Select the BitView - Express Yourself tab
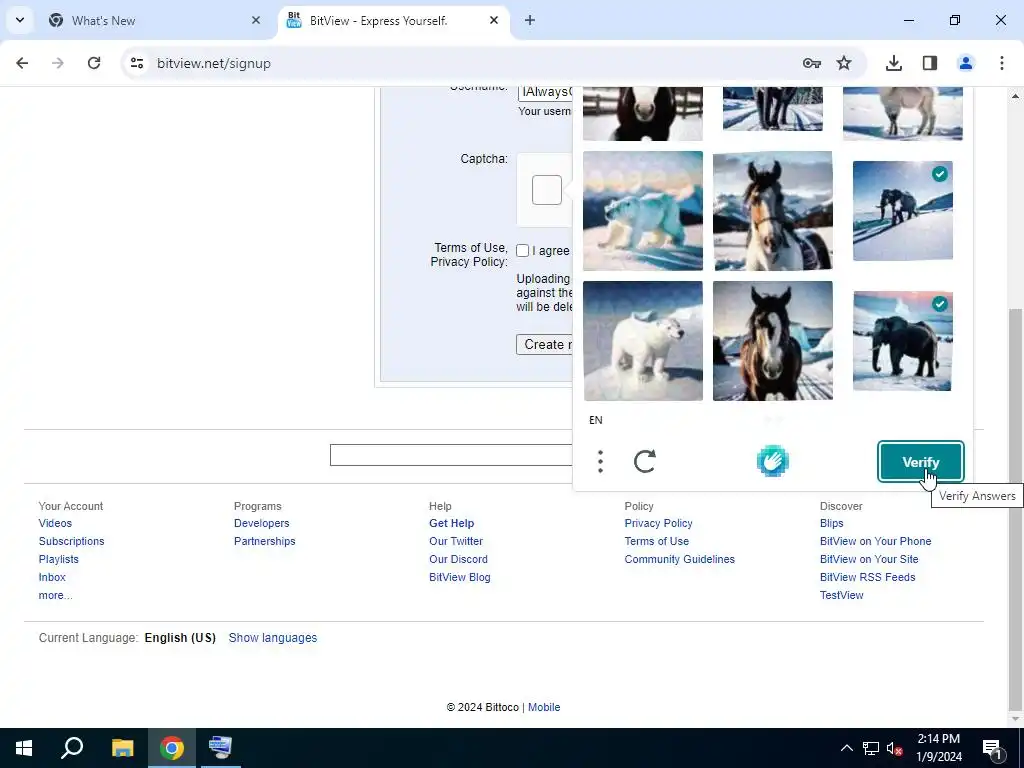Screen dimensions: 1024x768 click(394, 20)
